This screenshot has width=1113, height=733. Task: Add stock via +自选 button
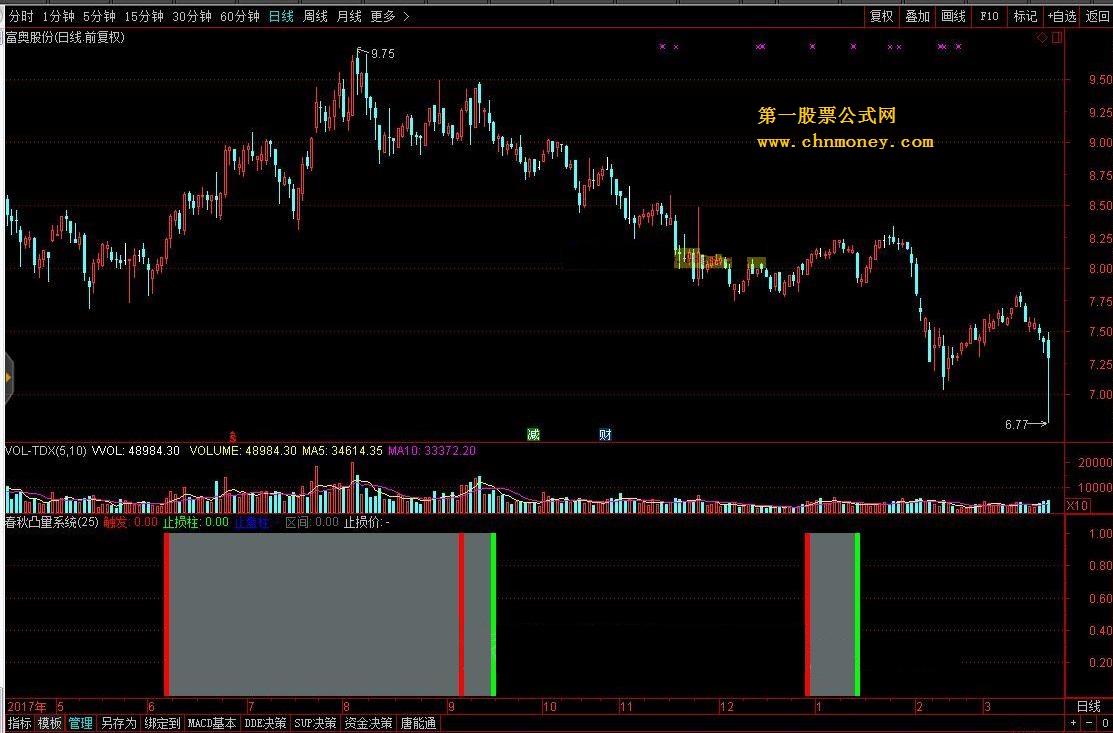click(1062, 16)
